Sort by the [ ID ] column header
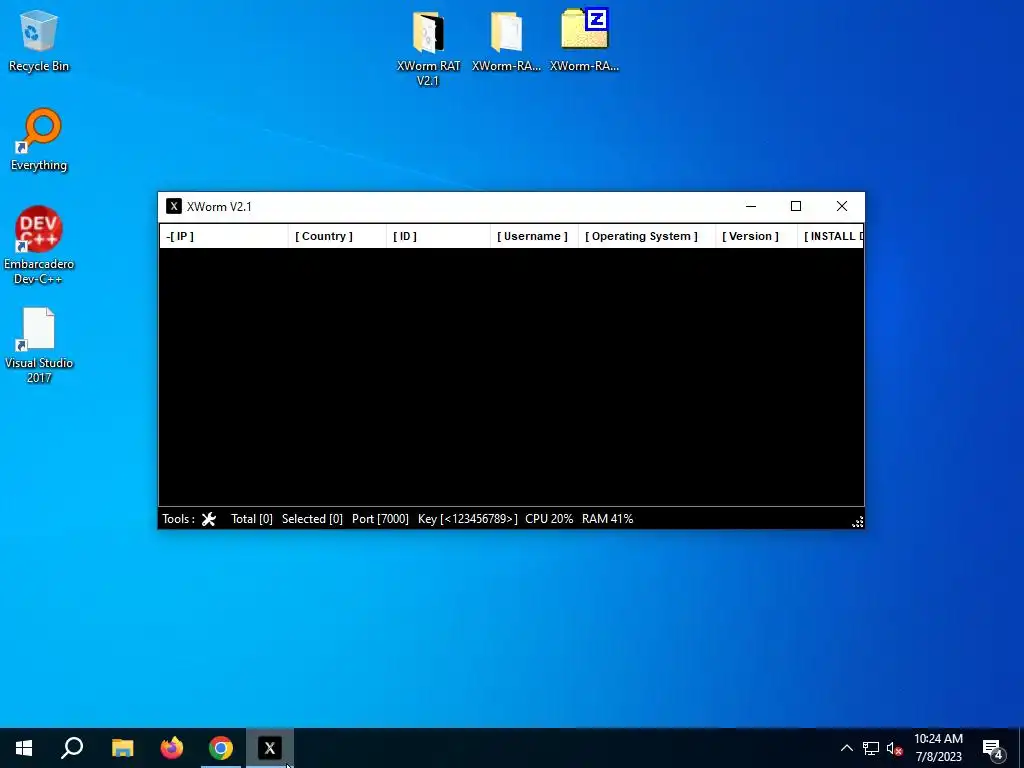 tap(438, 236)
